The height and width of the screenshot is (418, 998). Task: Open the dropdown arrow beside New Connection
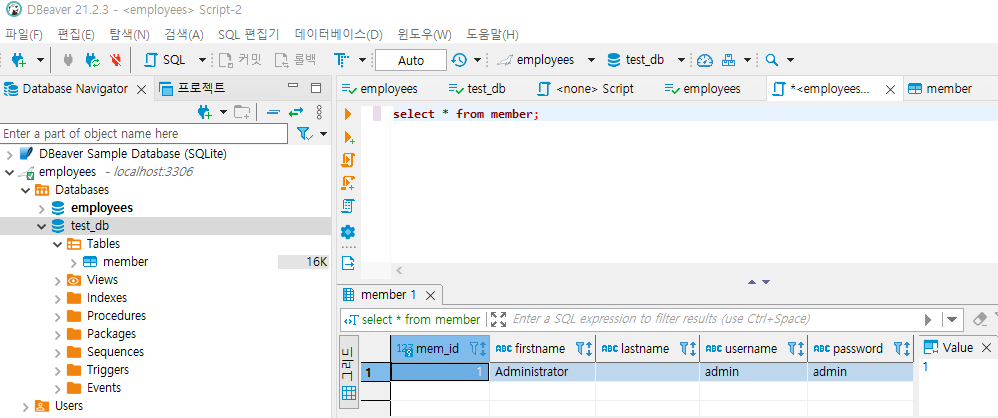pos(40,60)
